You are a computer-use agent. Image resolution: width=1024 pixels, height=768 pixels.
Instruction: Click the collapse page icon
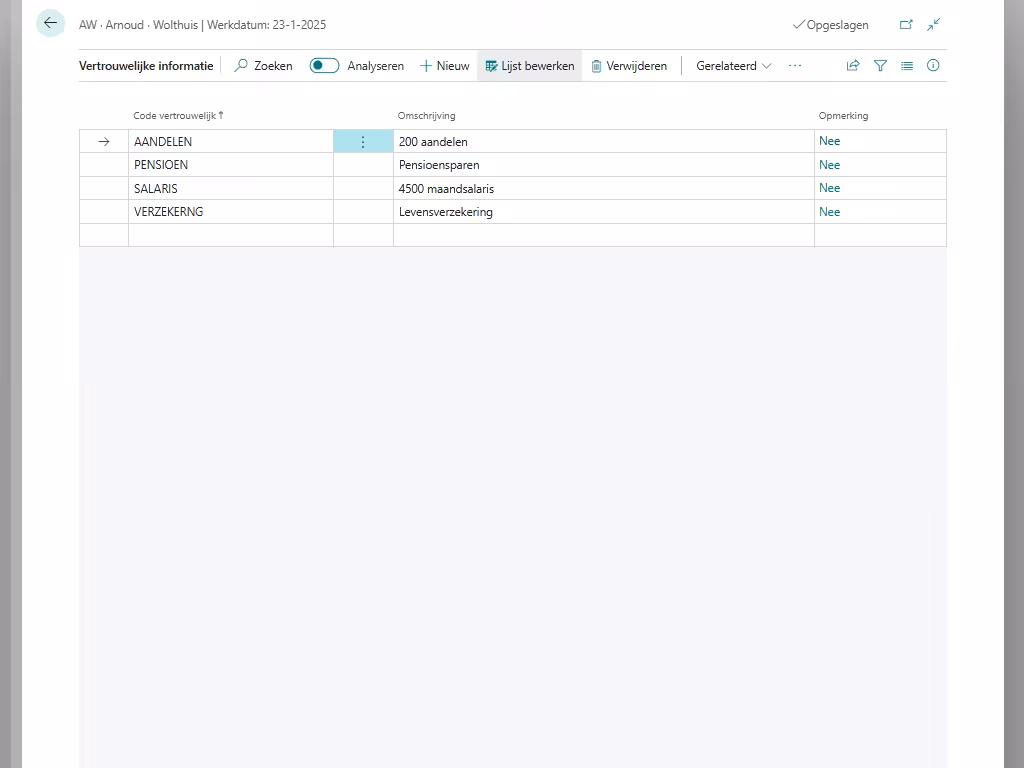(x=934, y=25)
